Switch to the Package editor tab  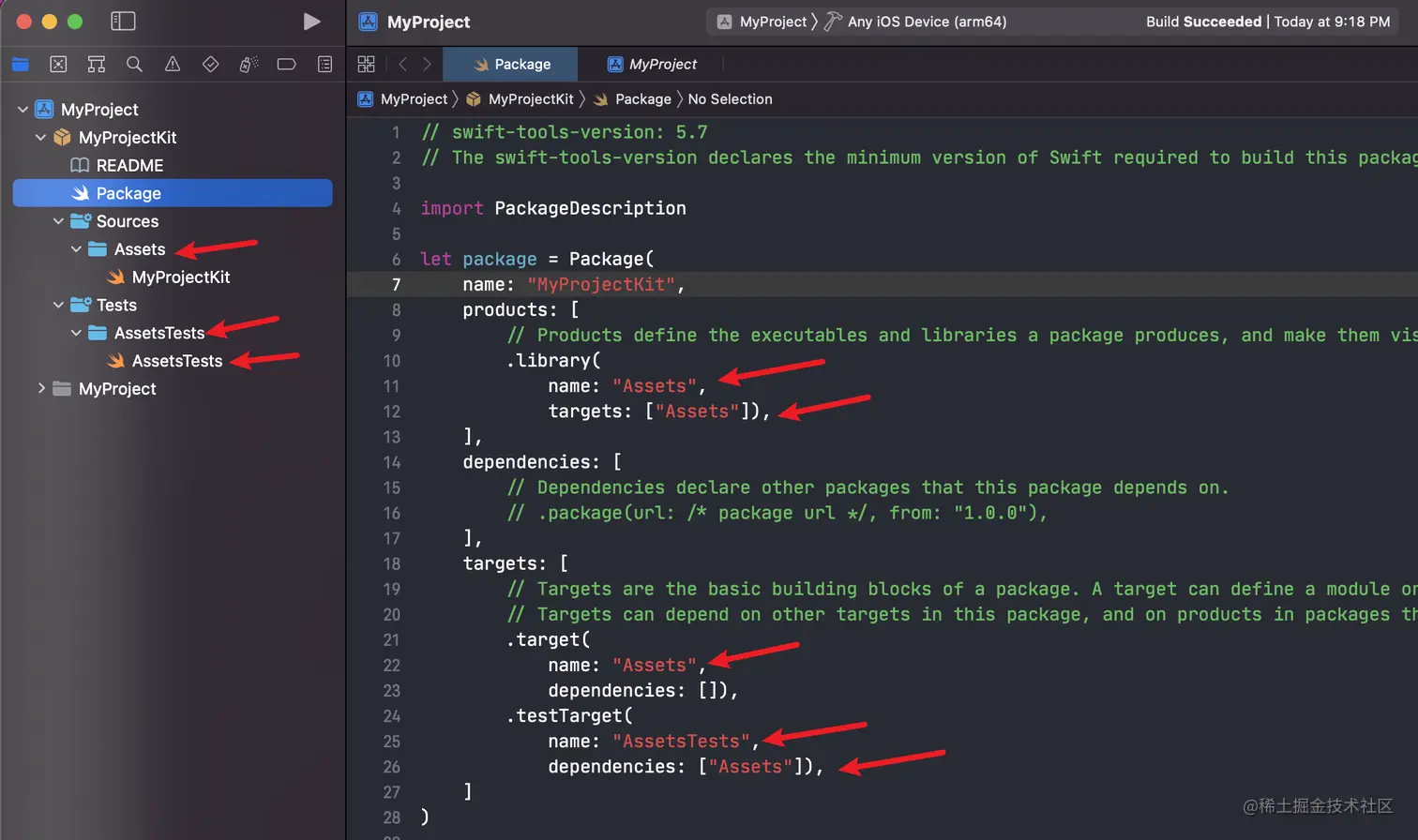coord(511,64)
